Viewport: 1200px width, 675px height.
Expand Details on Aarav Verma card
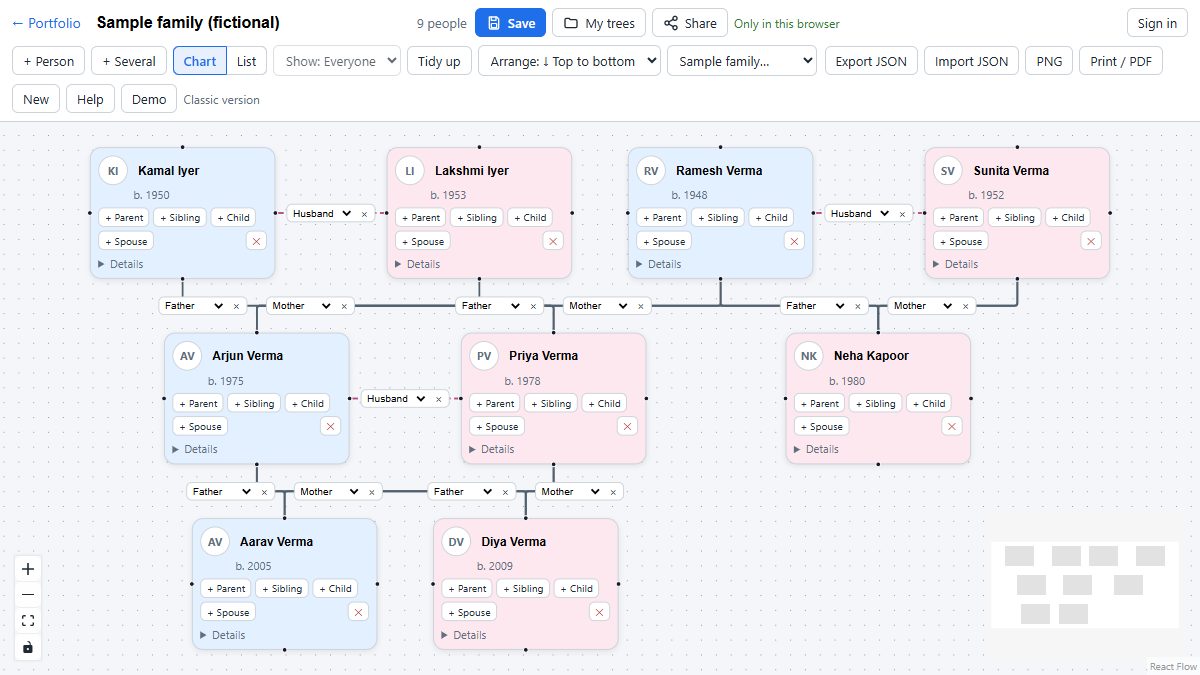click(x=222, y=635)
